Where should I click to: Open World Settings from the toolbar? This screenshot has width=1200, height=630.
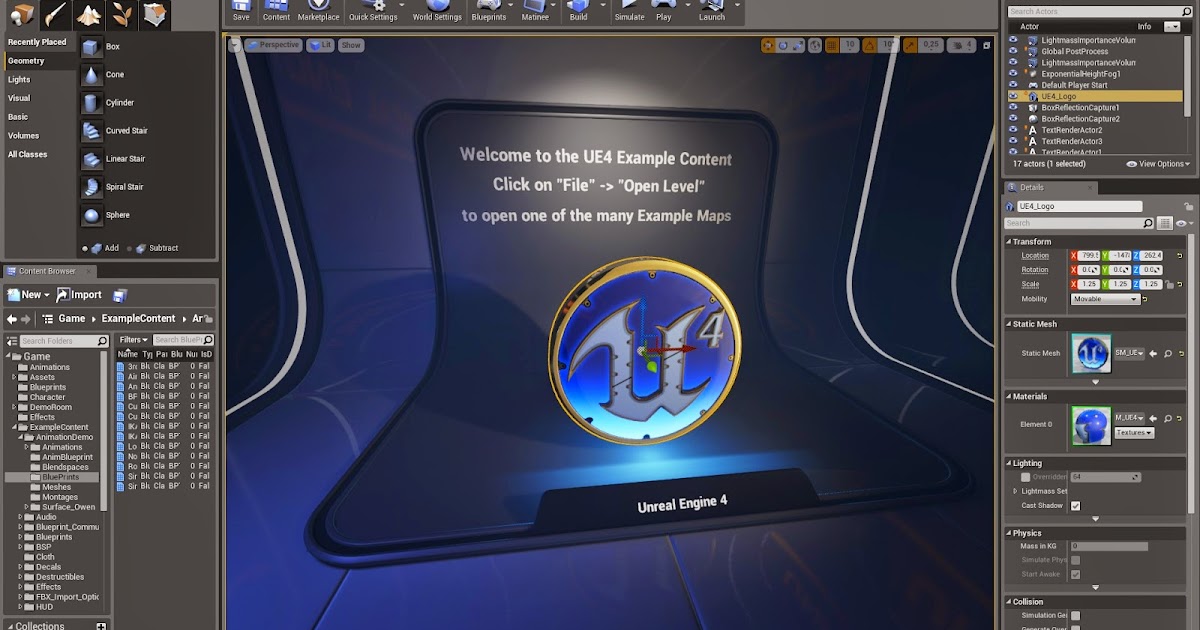click(437, 11)
